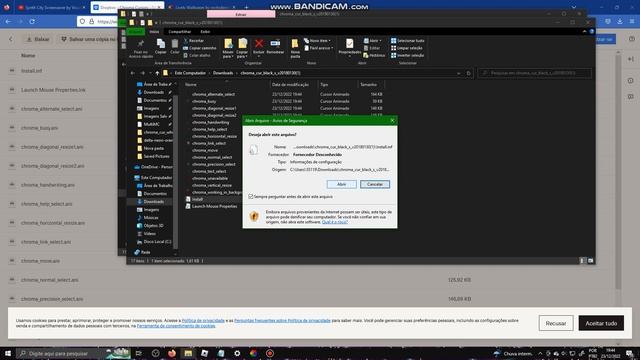This screenshot has height=360, width=640.
Task: Click the Bandicam record icon in the taskbar
Action: coord(270,353)
